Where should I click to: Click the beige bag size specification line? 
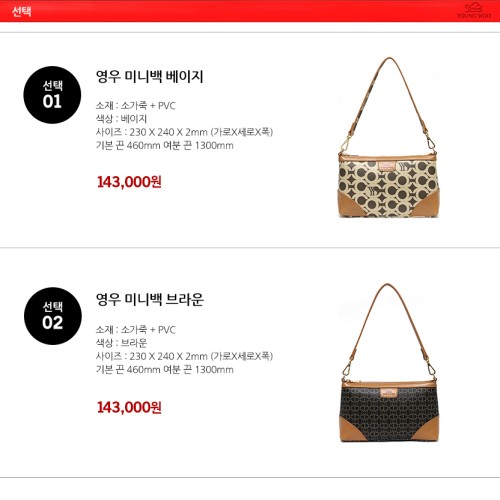(184, 132)
